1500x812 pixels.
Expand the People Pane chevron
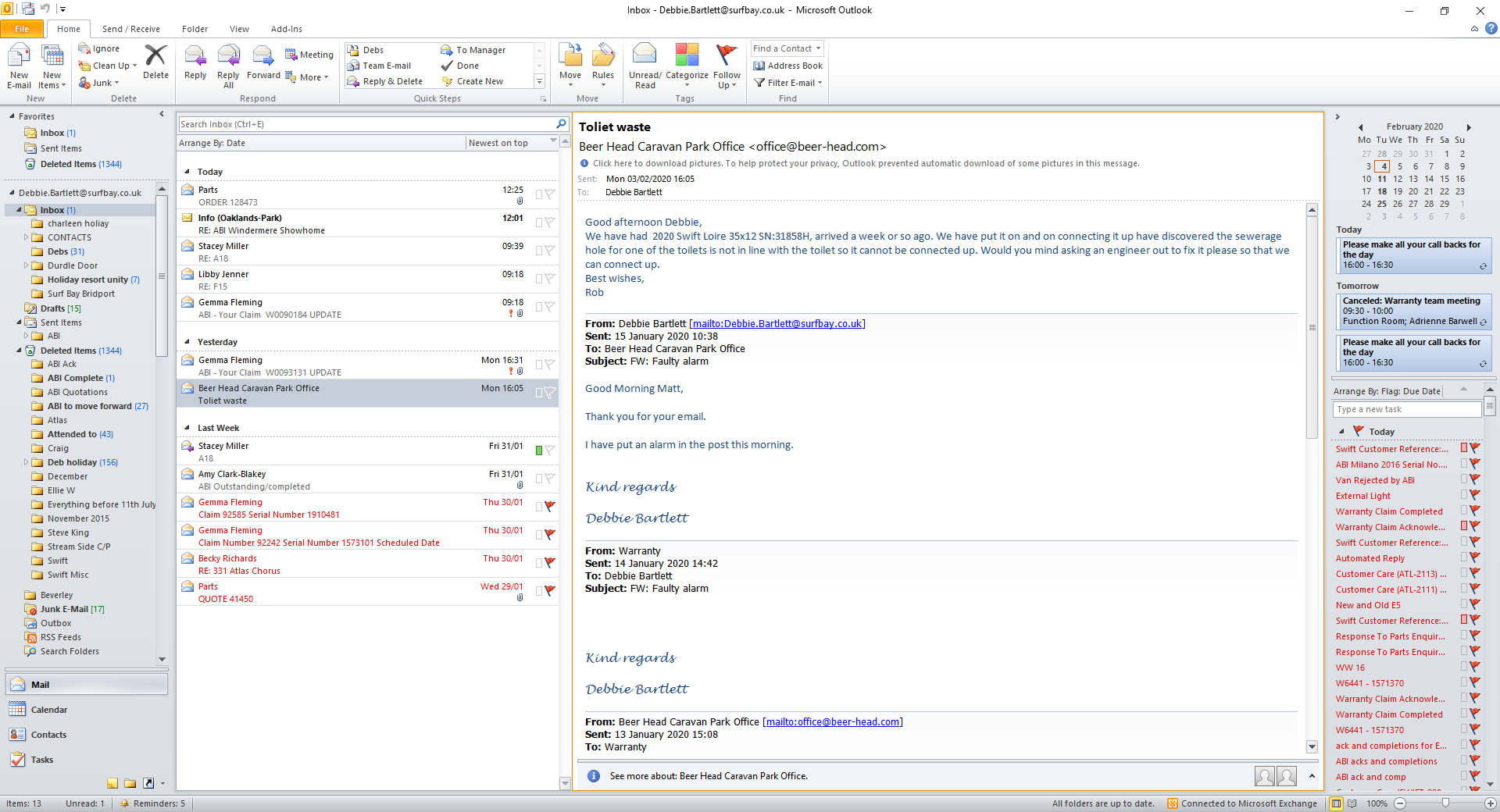1312,776
